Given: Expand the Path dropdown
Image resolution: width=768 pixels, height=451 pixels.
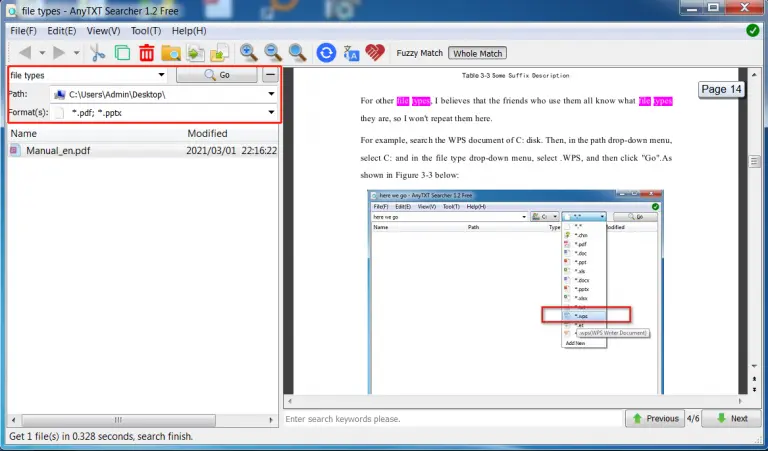Looking at the screenshot, I should [271, 94].
